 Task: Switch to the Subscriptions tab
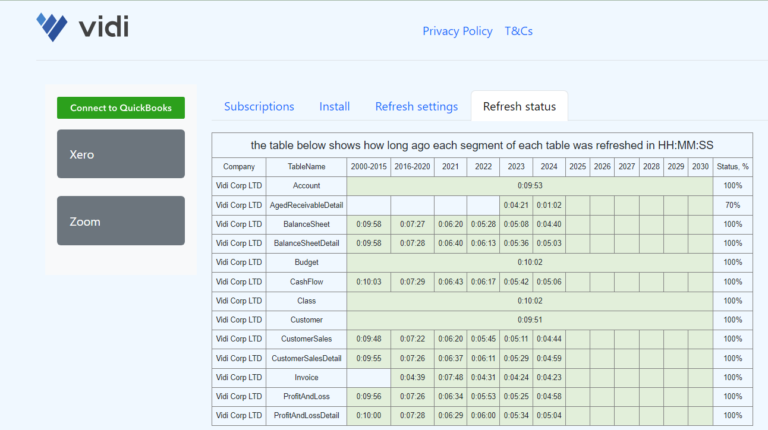259,106
